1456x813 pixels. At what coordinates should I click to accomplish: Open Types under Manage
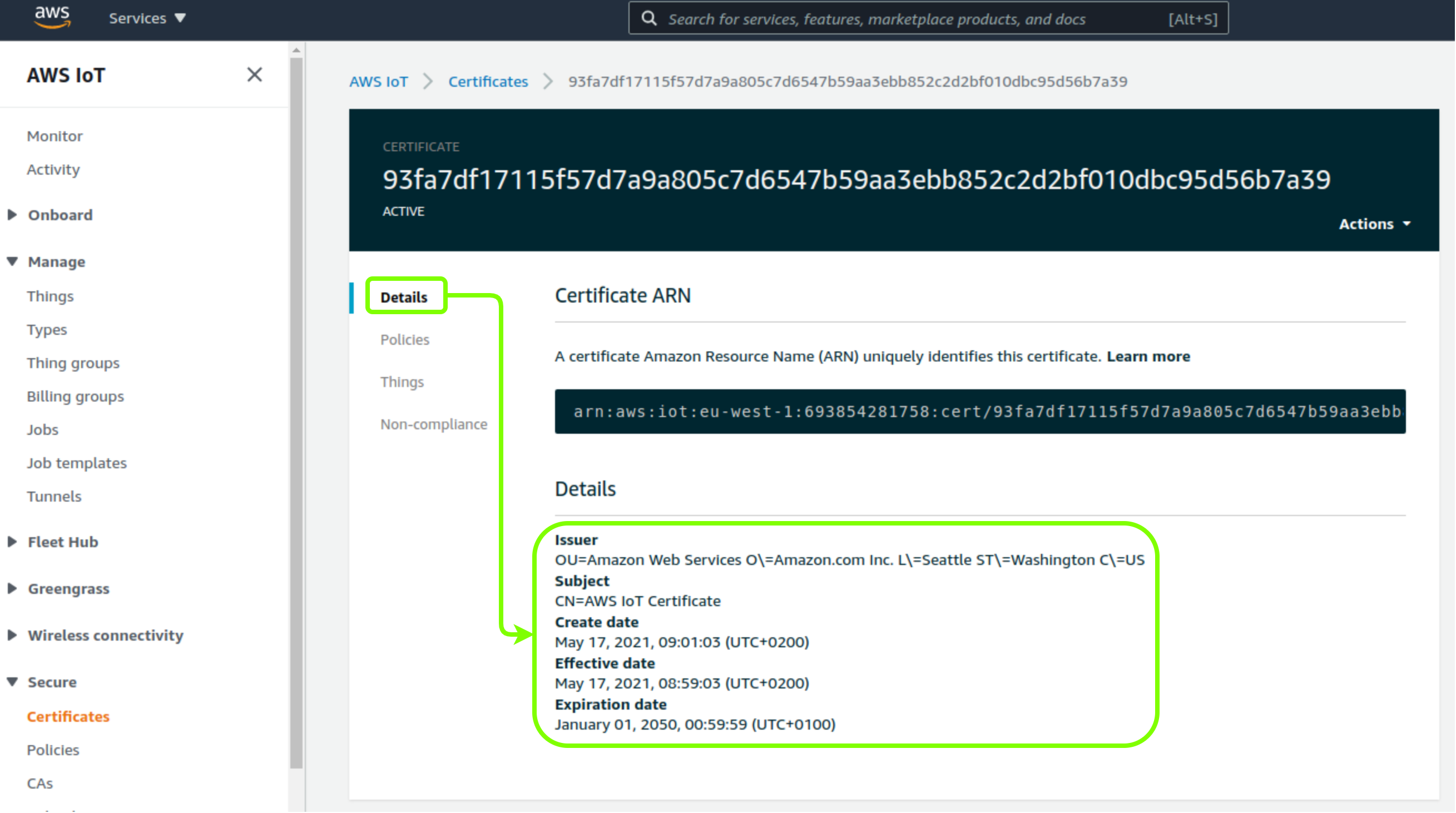[47, 330]
